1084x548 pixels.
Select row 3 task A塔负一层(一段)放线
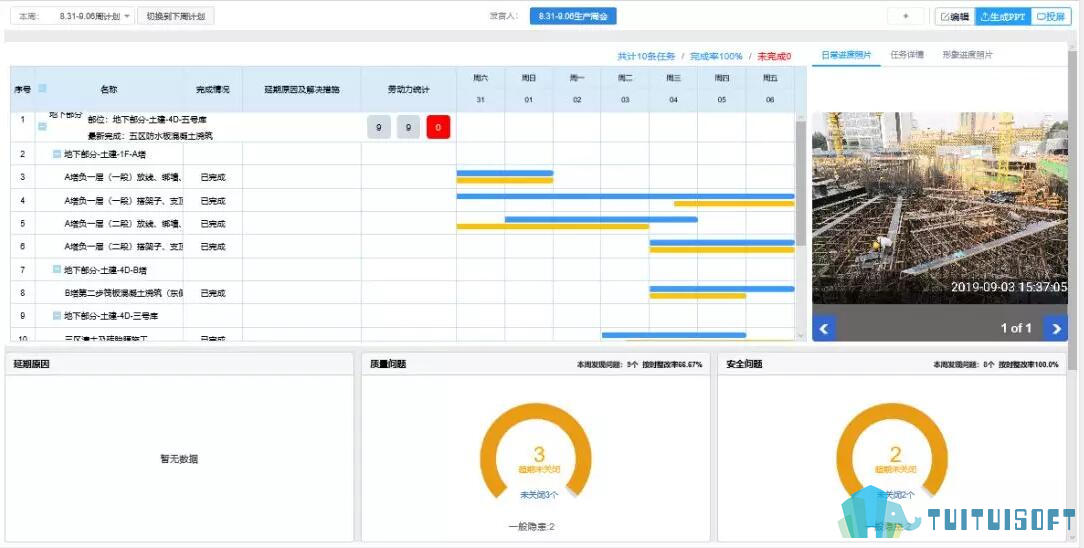124,178
